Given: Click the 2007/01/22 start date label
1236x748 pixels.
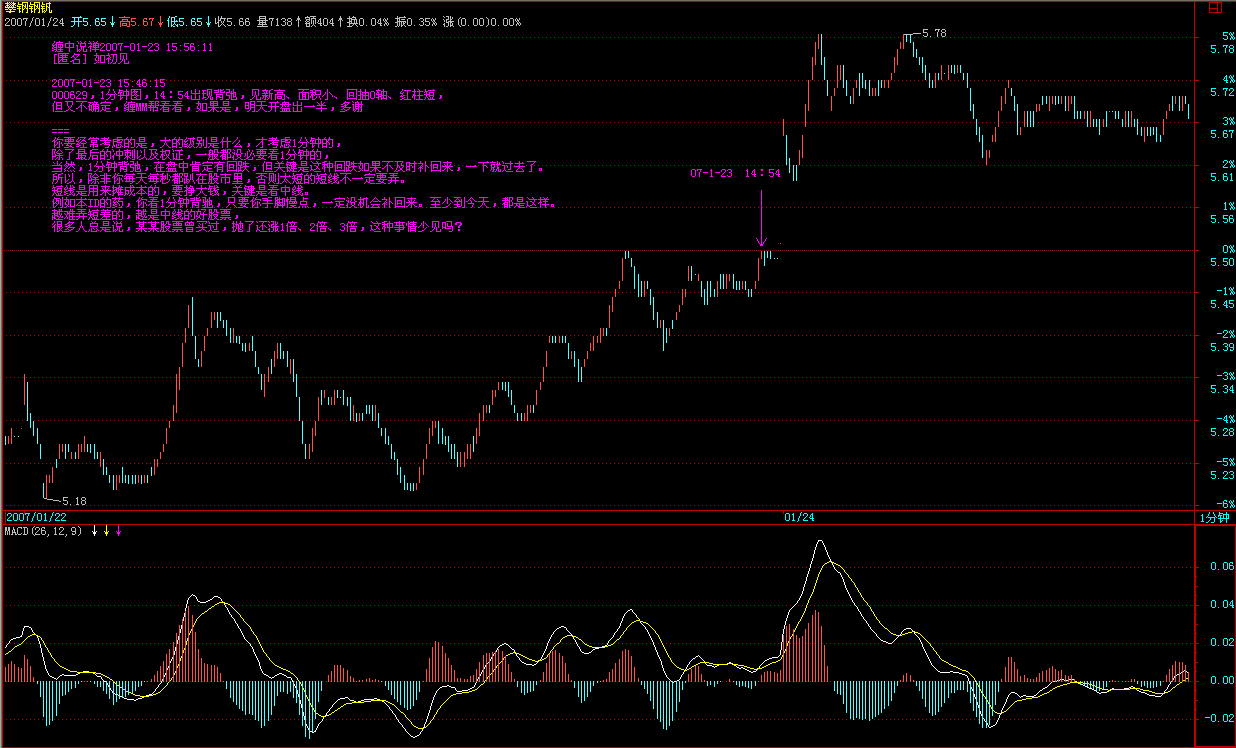Looking at the screenshot, I should [x=35, y=517].
